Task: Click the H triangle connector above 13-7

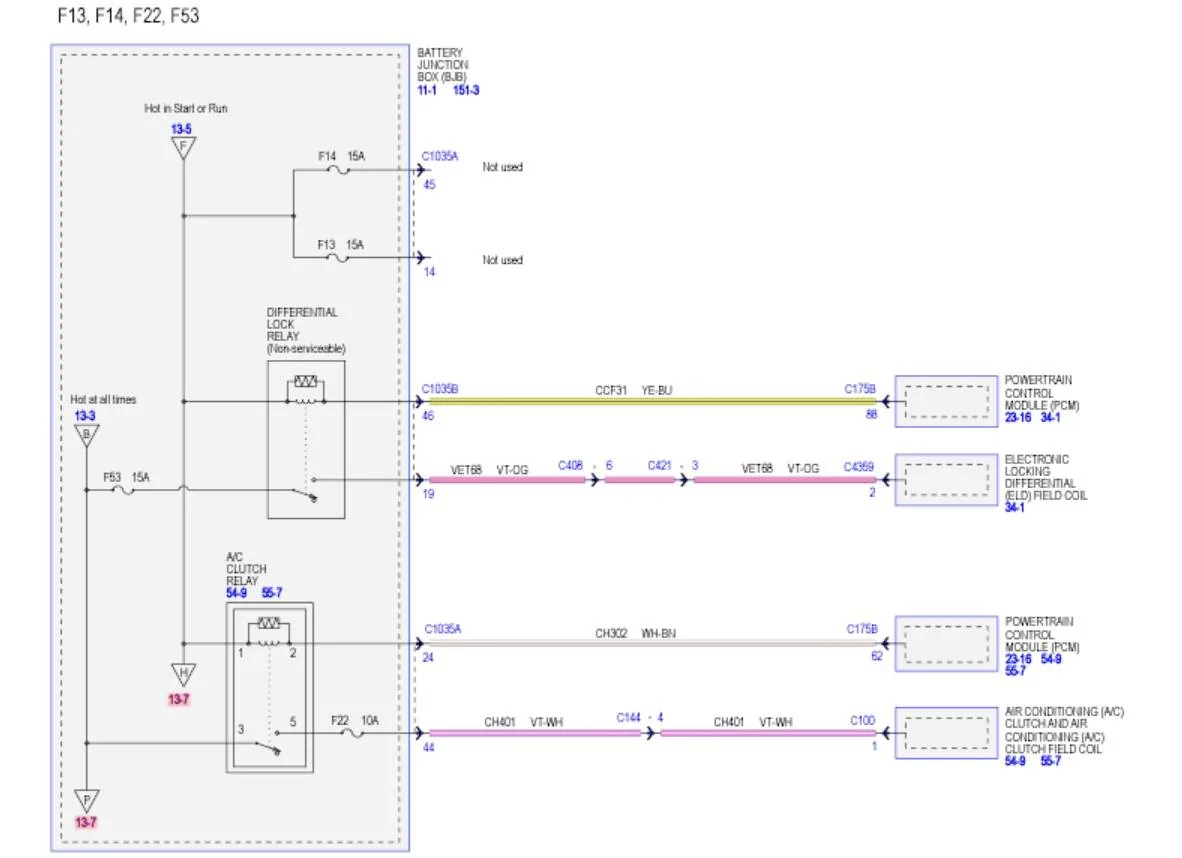Action: 183,674
